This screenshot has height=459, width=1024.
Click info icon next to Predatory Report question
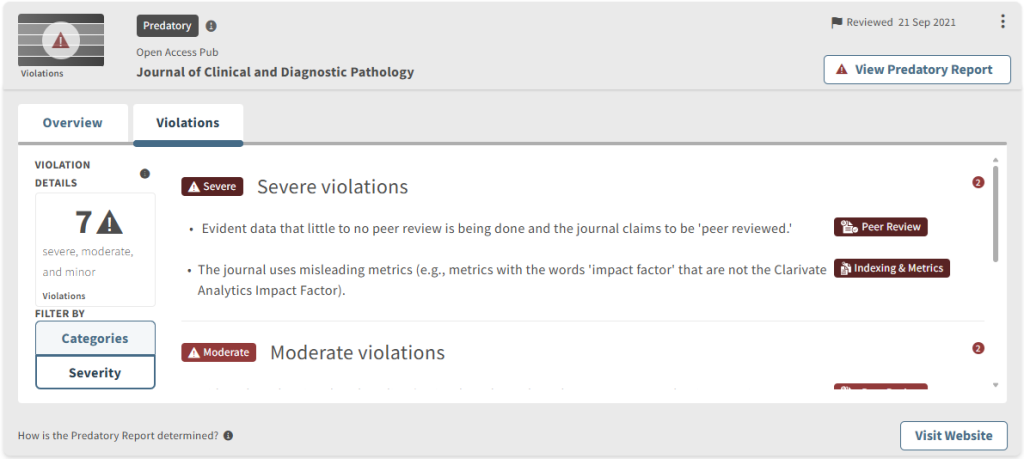point(228,435)
